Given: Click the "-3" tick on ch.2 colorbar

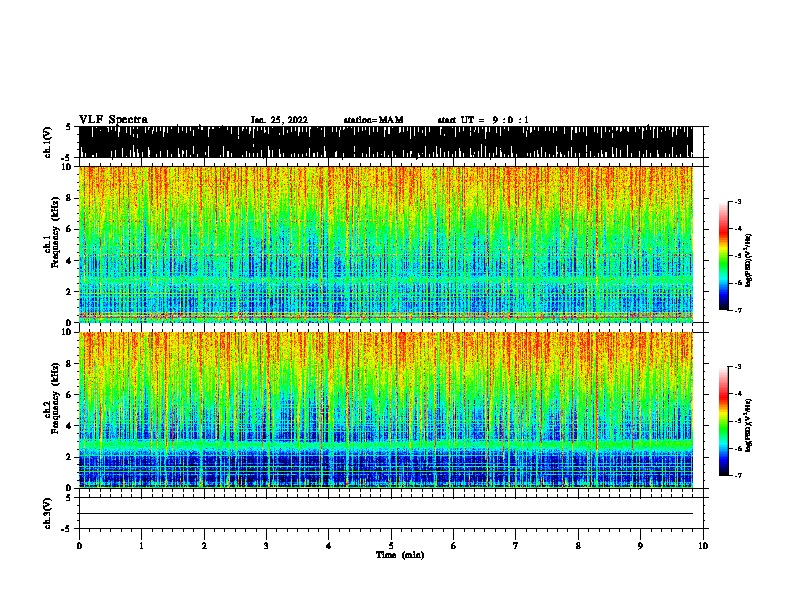Looking at the screenshot, I should coord(737,367).
